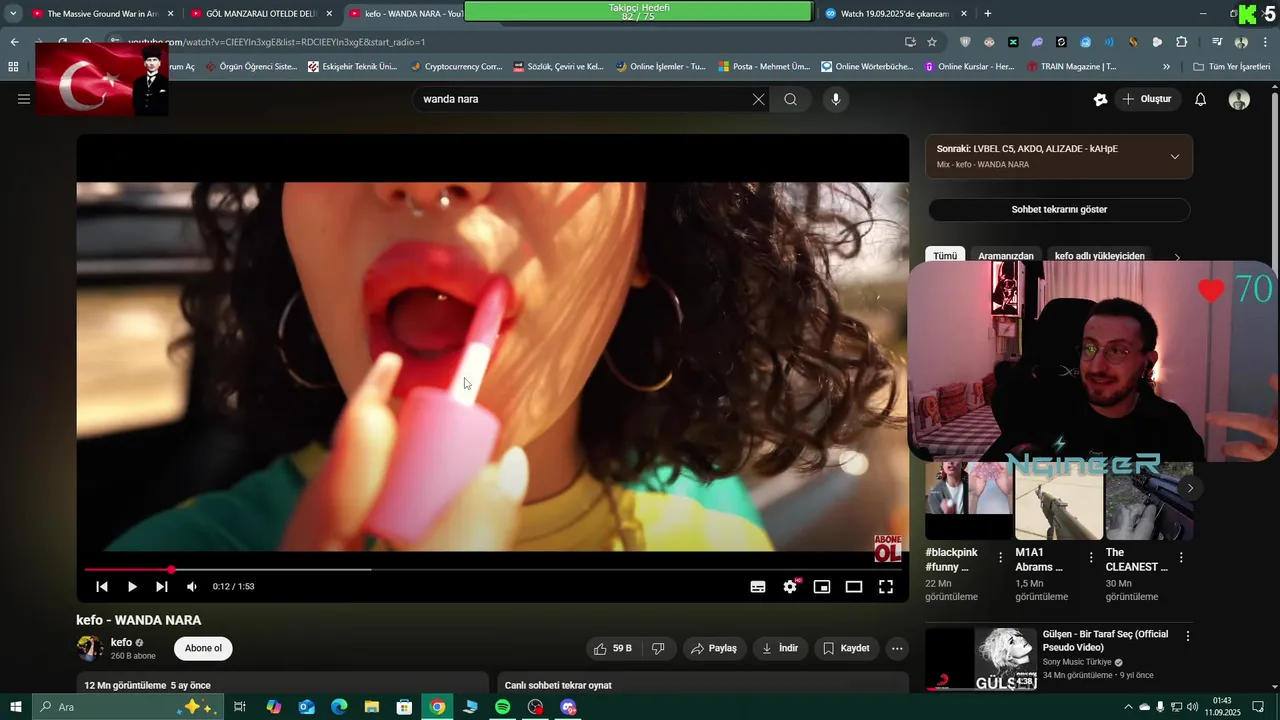This screenshot has width=1280, height=720.
Task: Like the video with 59 B likes
Action: pyautogui.click(x=613, y=649)
